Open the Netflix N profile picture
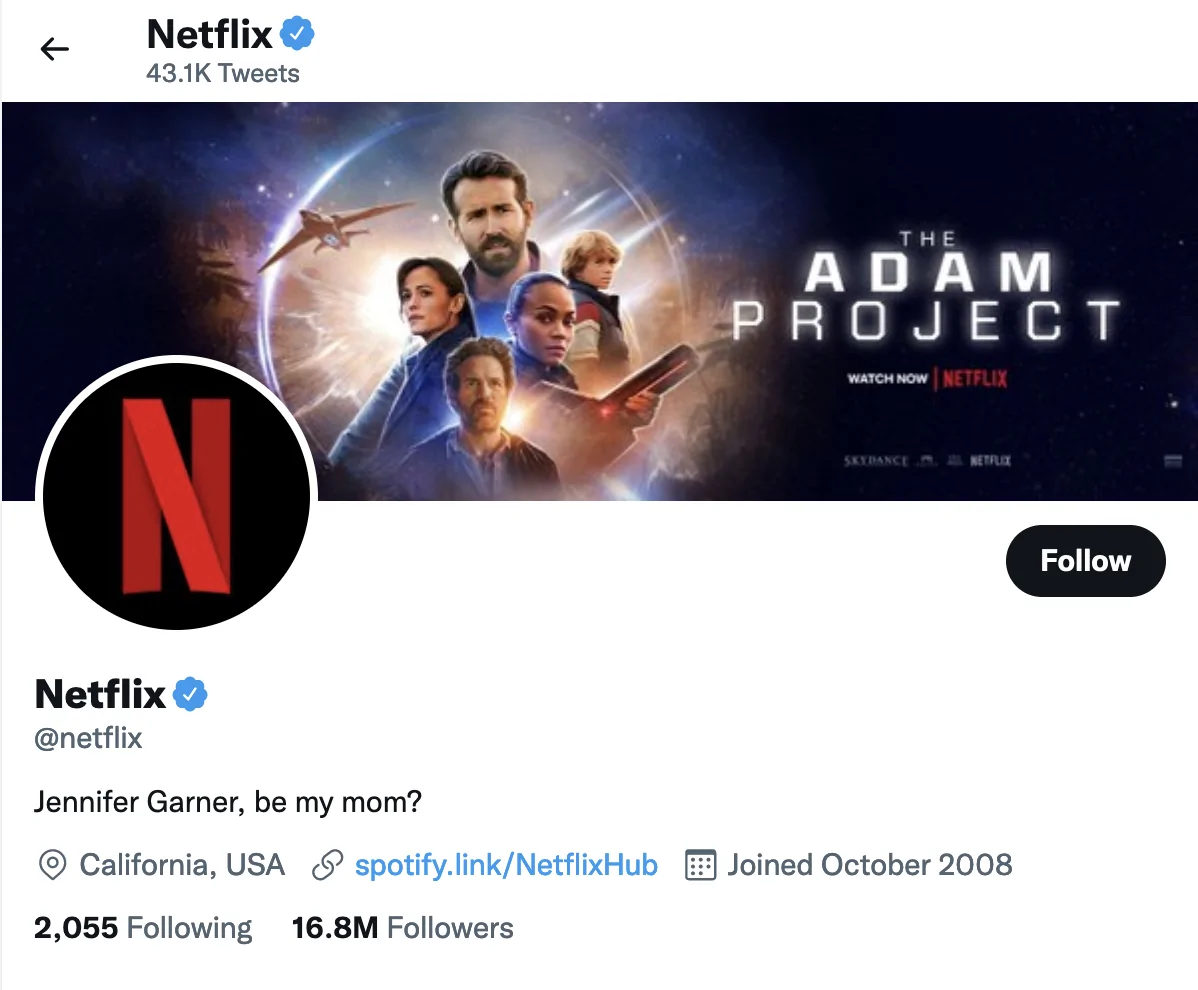This screenshot has height=990, width=1198. click(x=177, y=495)
